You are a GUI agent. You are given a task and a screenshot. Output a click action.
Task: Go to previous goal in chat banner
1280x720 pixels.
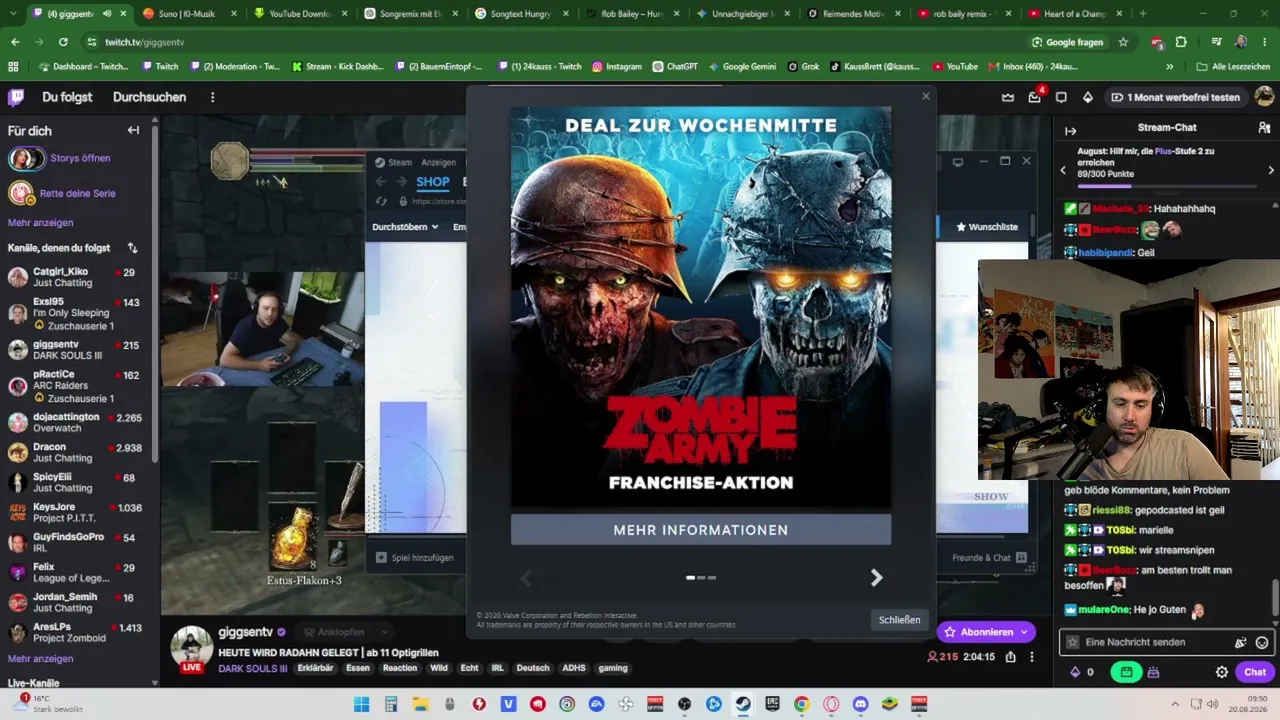[1063, 170]
